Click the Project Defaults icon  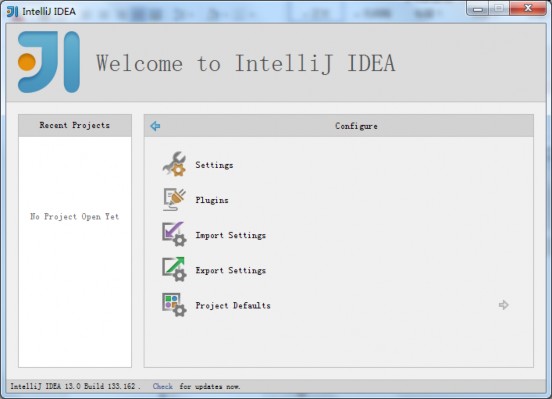tap(174, 305)
